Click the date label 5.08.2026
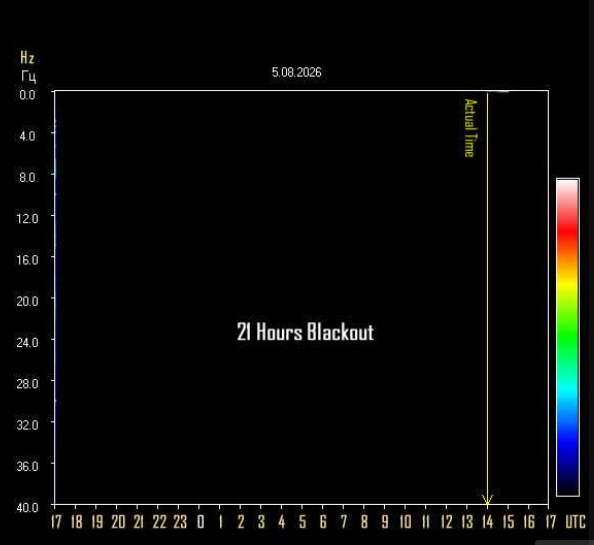This screenshot has width=594, height=545. click(x=297, y=72)
